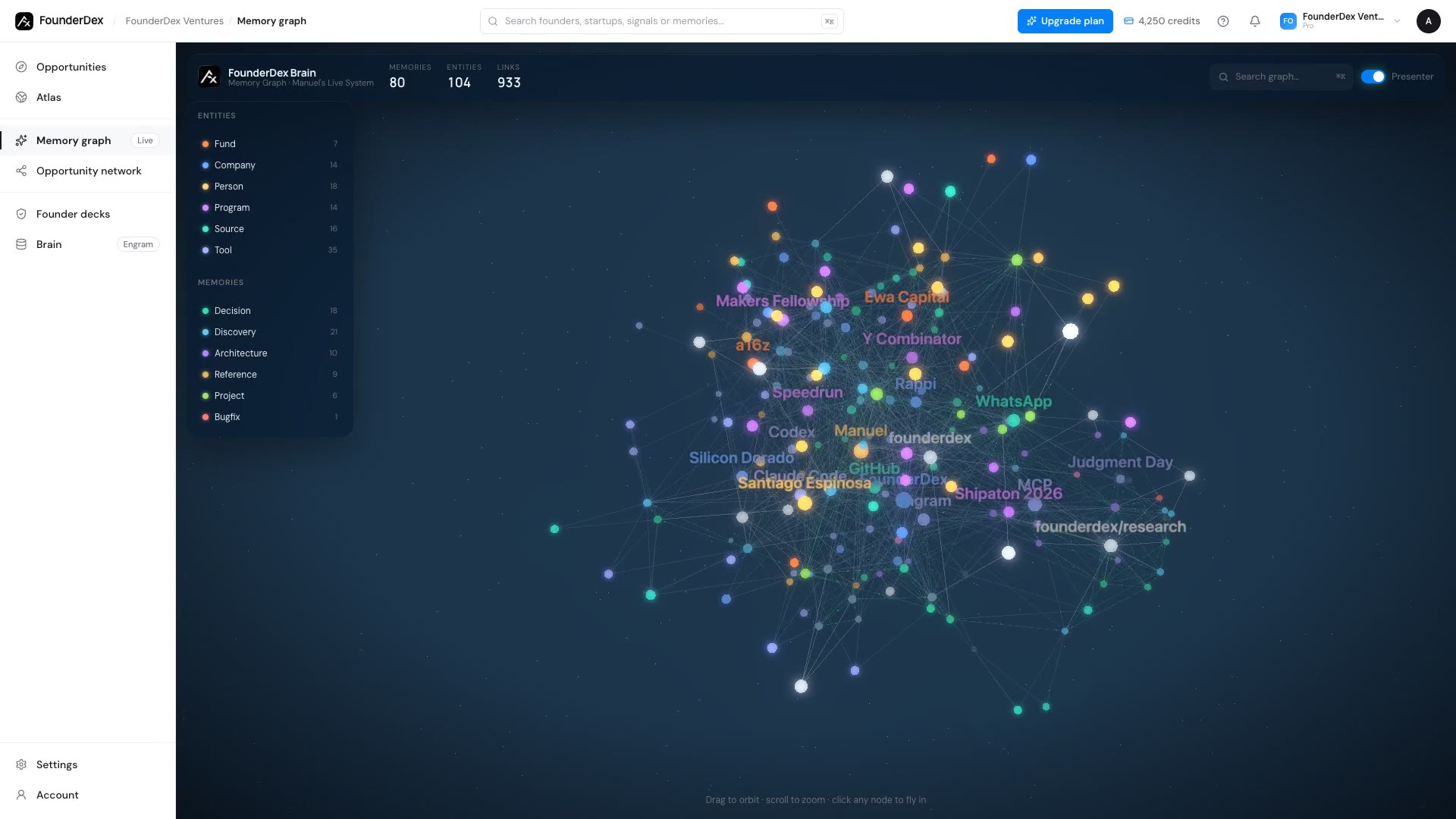
Task: Filter graph by Program entities
Action: pyautogui.click(x=269, y=208)
